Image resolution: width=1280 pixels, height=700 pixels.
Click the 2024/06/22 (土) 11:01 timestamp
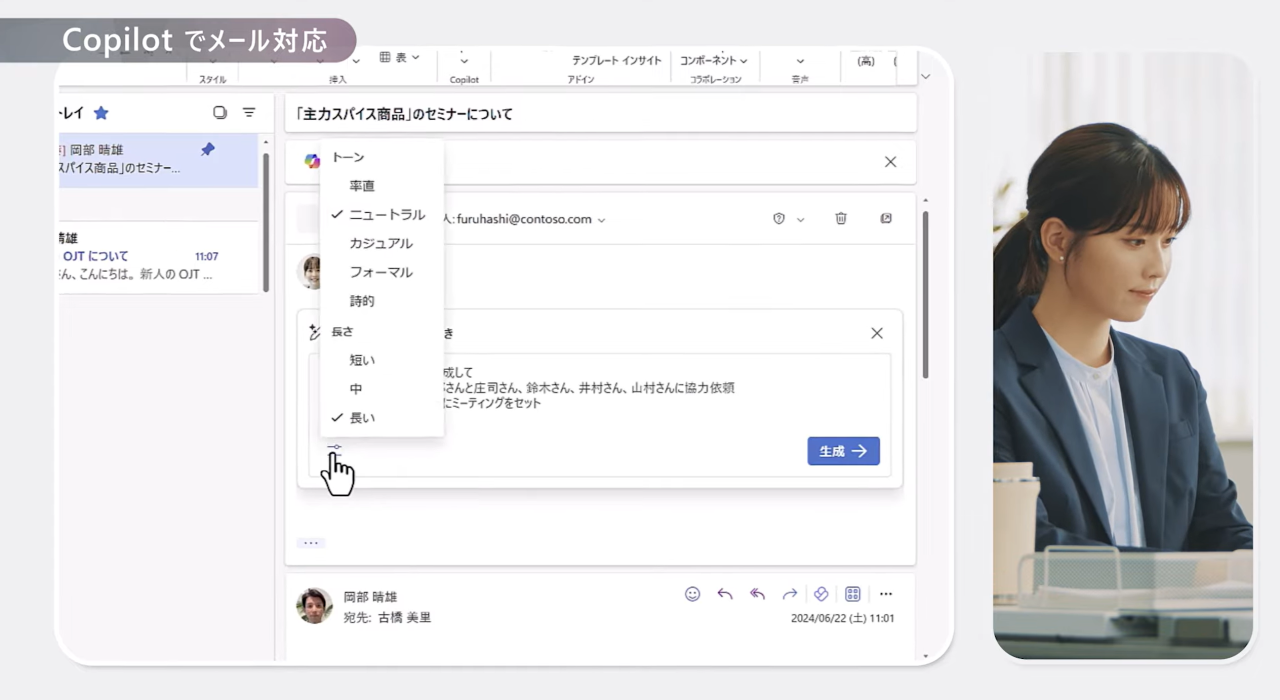coord(842,618)
